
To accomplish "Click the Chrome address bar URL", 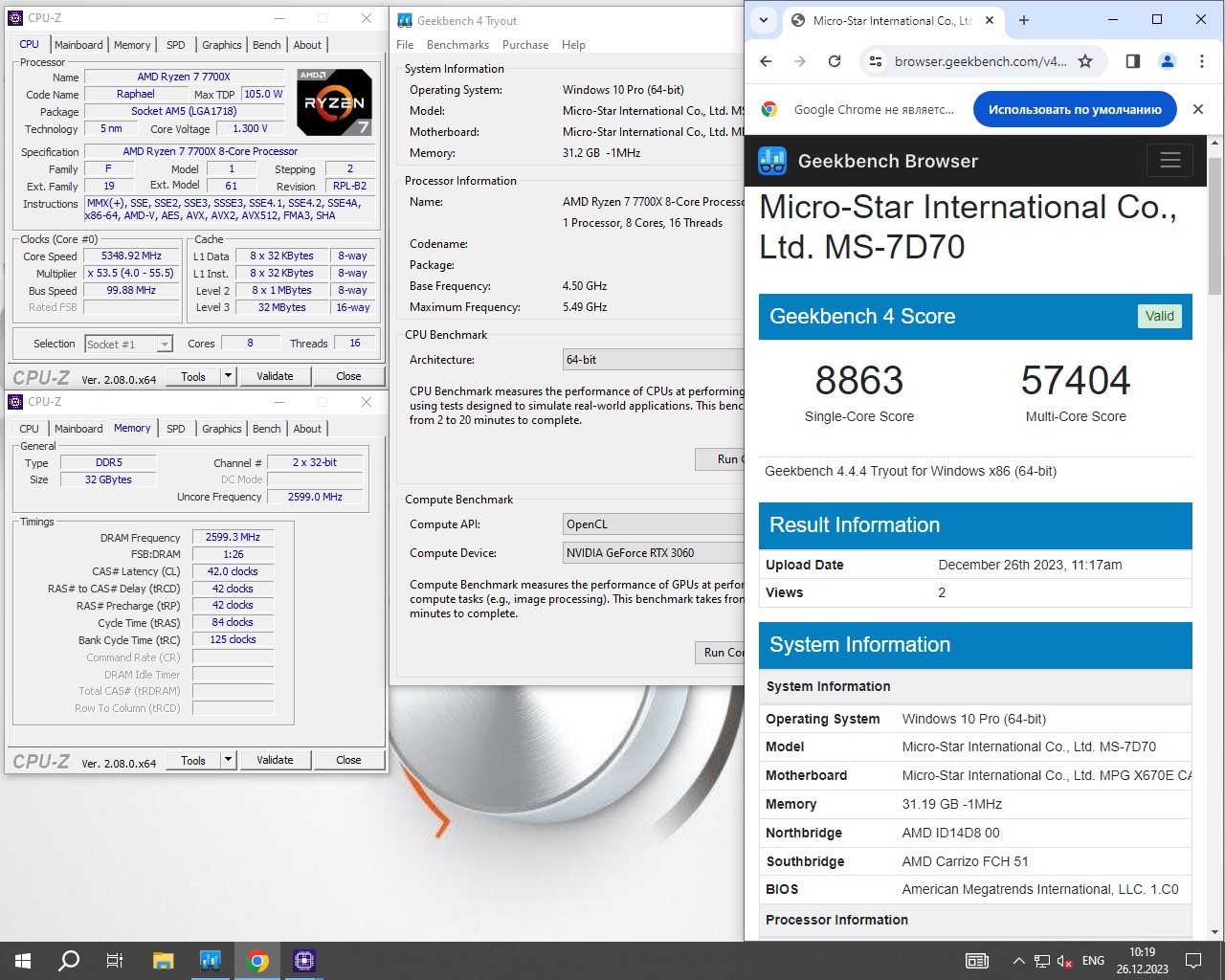I will click(x=980, y=61).
